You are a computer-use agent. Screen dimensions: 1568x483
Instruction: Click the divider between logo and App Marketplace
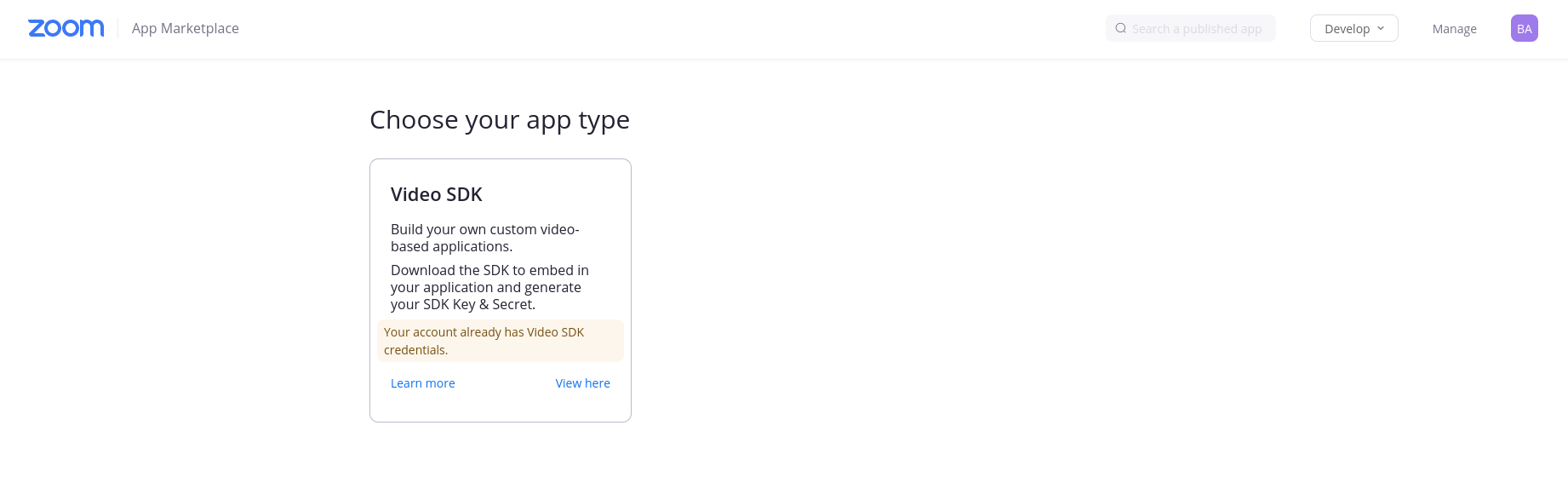(117, 28)
